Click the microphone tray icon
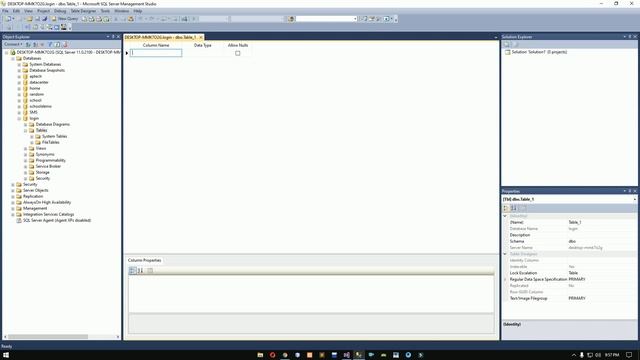The image size is (640, 360). (x=582, y=355)
